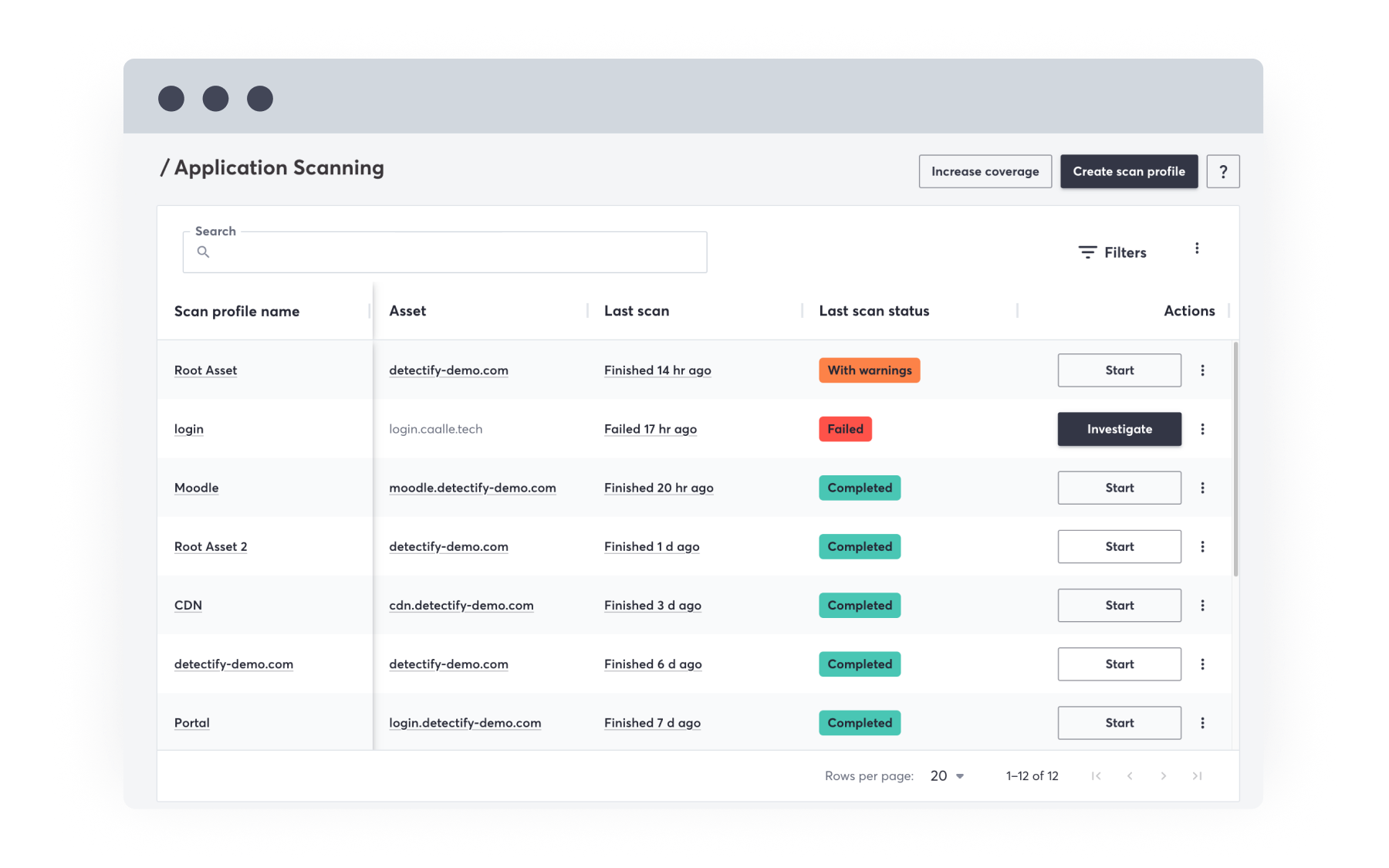This screenshot has width=1389, height=868.
Task: Open more actions menu for Moodle row
Action: click(x=1201, y=488)
